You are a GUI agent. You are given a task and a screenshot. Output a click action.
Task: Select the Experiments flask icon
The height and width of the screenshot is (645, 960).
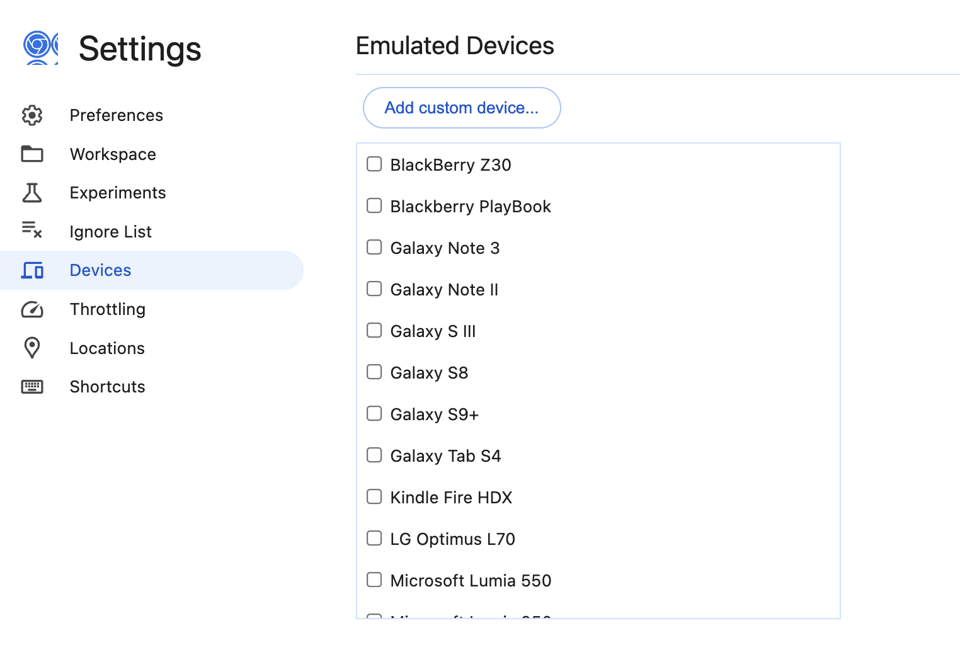32,192
